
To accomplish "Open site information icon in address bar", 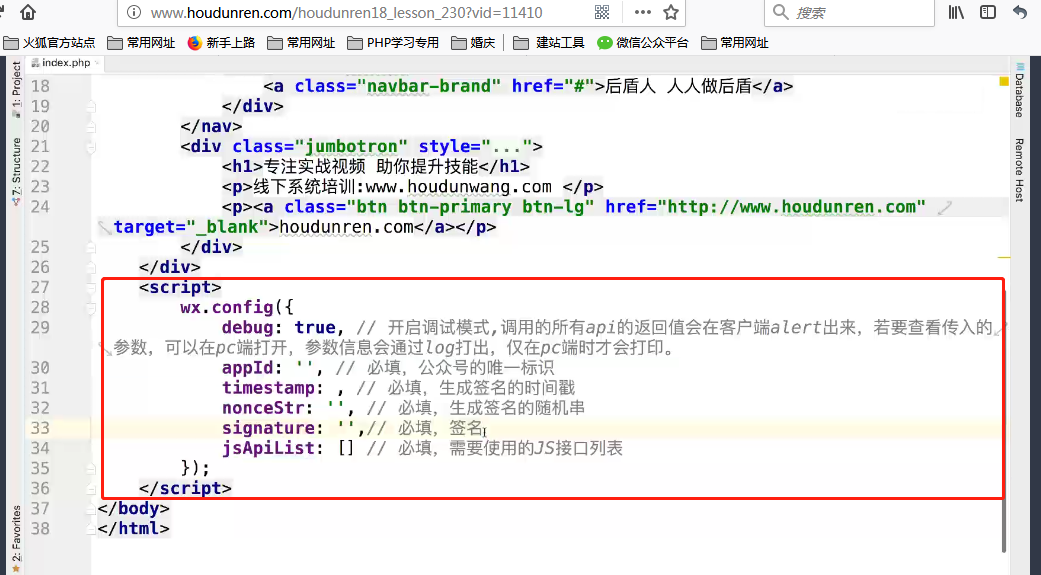I will coord(134,12).
